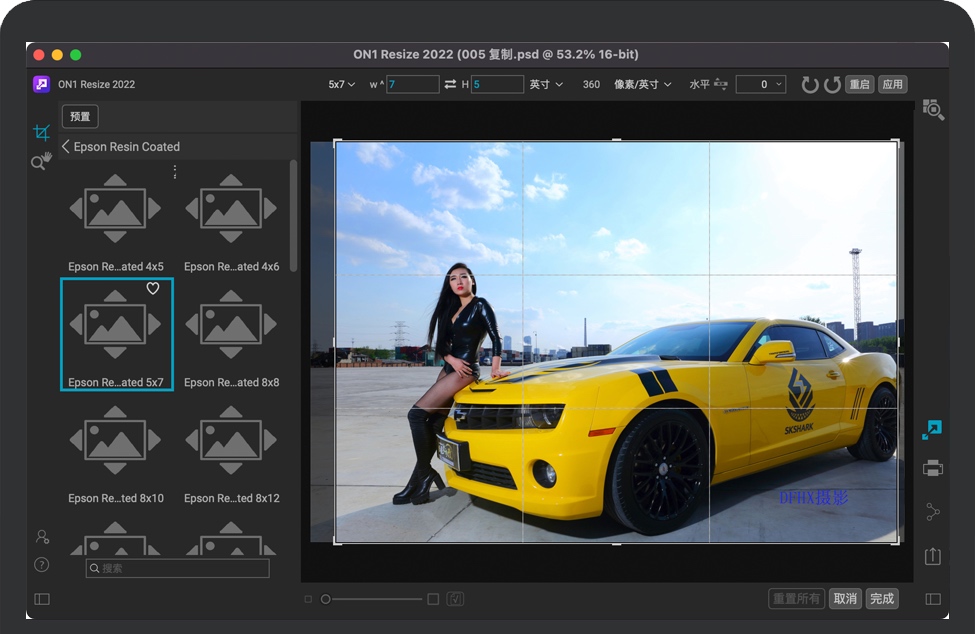Open the Print icon in right sidebar
The height and width of the screenshot is (634, 975).
pos(933,468)
